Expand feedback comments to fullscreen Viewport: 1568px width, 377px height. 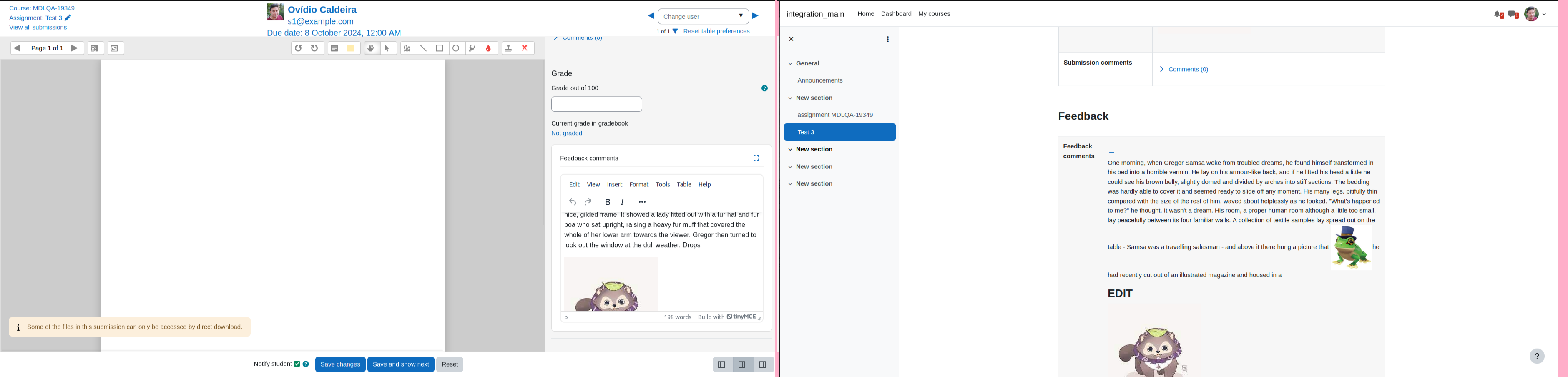tap(756, 158)
